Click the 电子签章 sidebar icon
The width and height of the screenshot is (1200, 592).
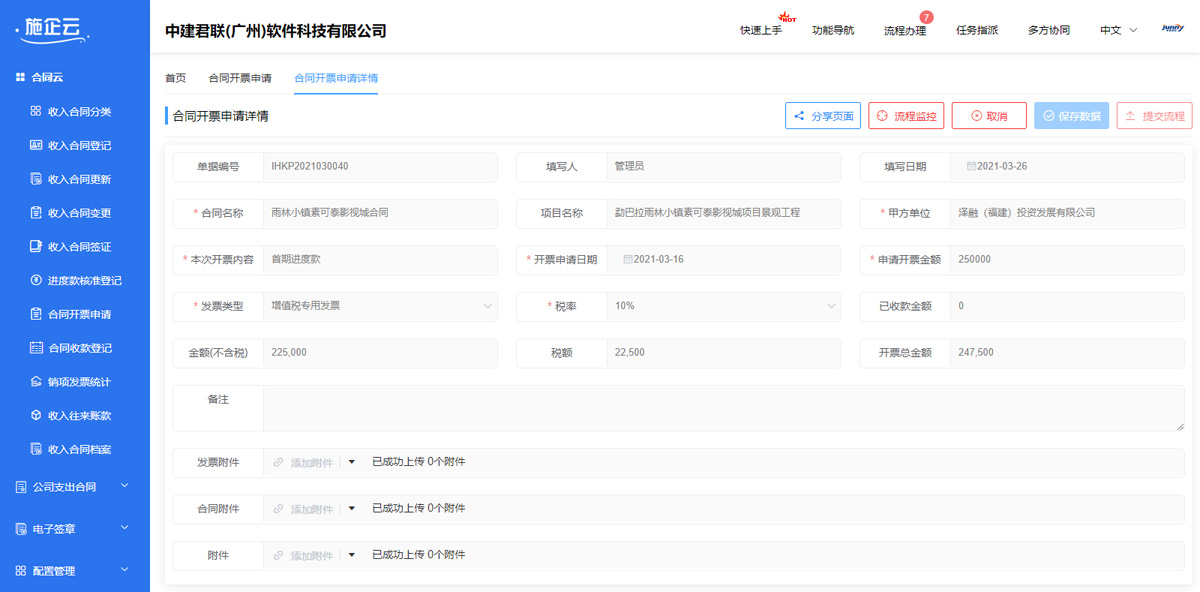point(21,529)
